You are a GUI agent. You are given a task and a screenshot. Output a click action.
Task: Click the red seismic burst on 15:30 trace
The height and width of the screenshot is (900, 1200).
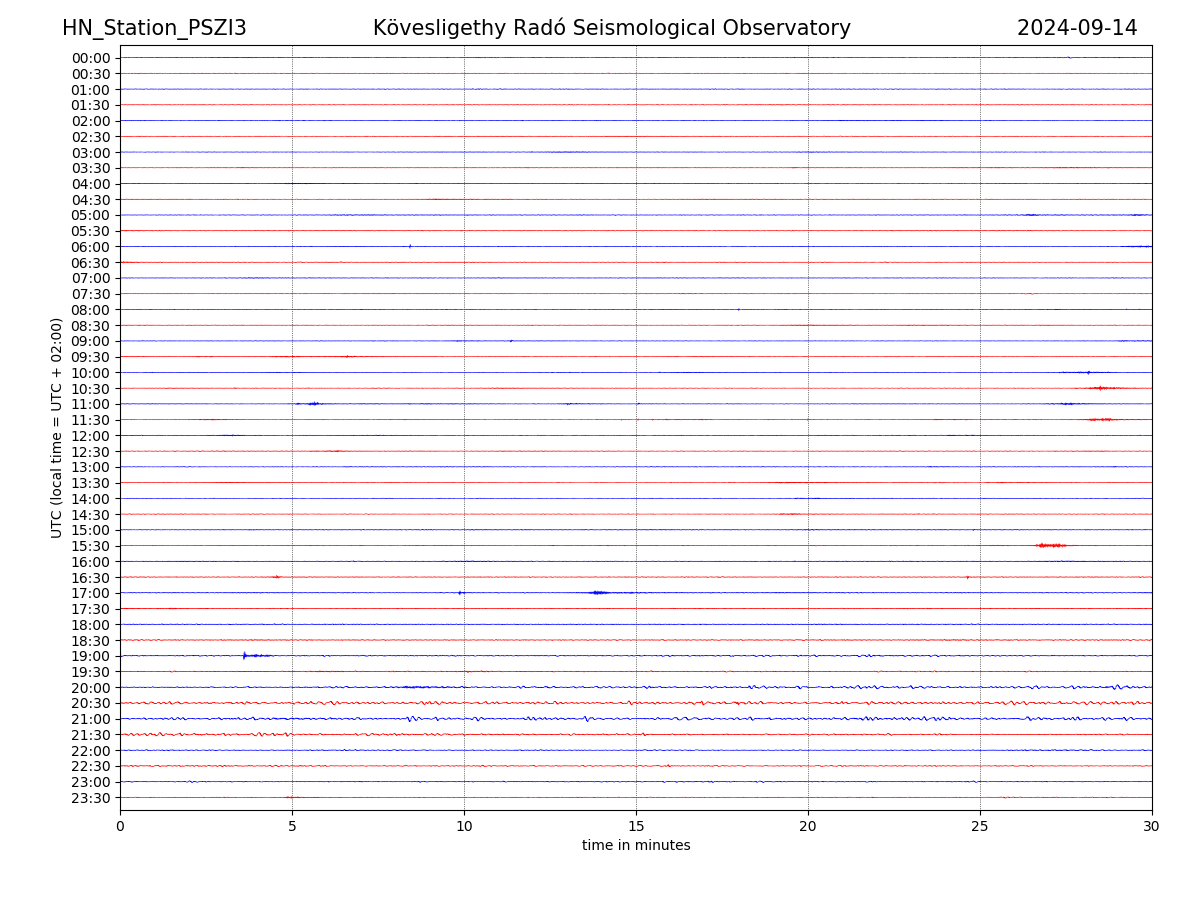point(1050,545)
